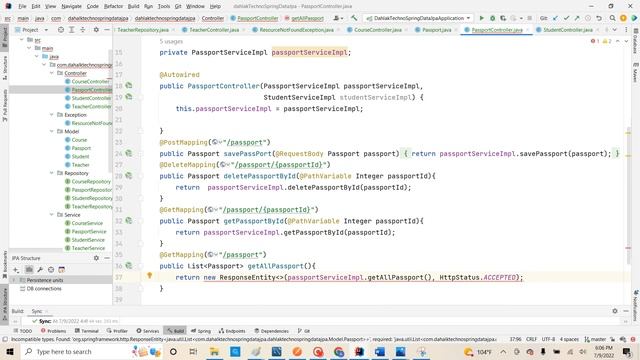Open the Maven tool window sidebar
This screenshot has width=640, height=360.
(x=636, y=72)
